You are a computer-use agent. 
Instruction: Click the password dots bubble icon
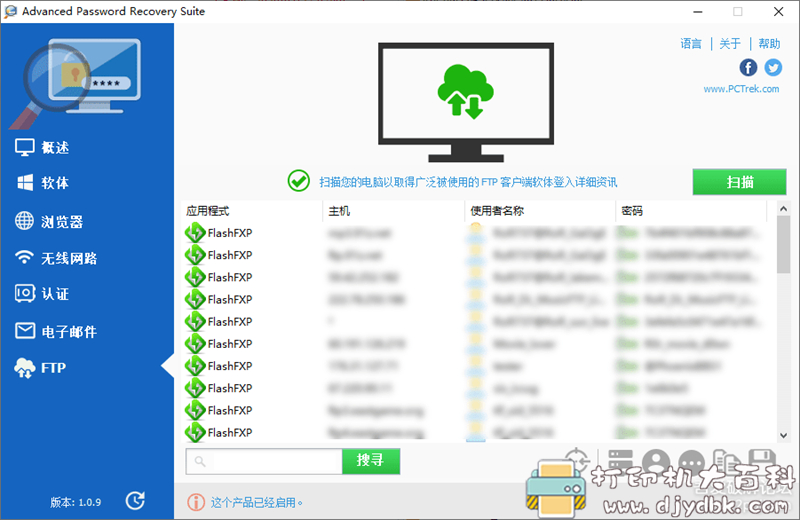click(x=692, y=462)
